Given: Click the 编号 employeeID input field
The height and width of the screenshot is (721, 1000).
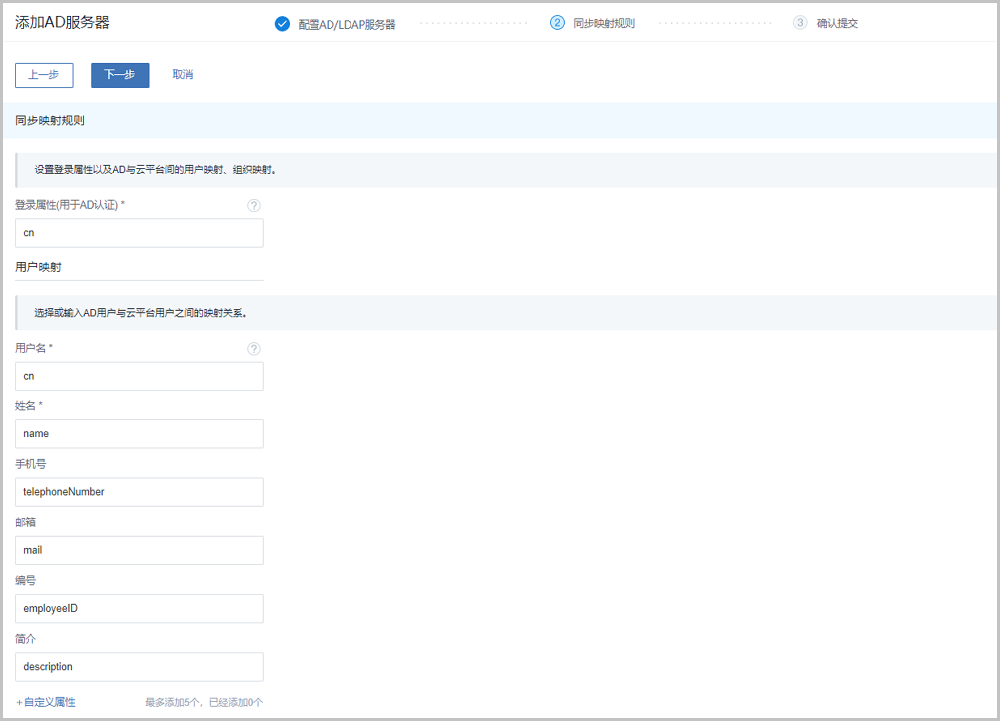Looking at the screenshot, I should 140,608.
